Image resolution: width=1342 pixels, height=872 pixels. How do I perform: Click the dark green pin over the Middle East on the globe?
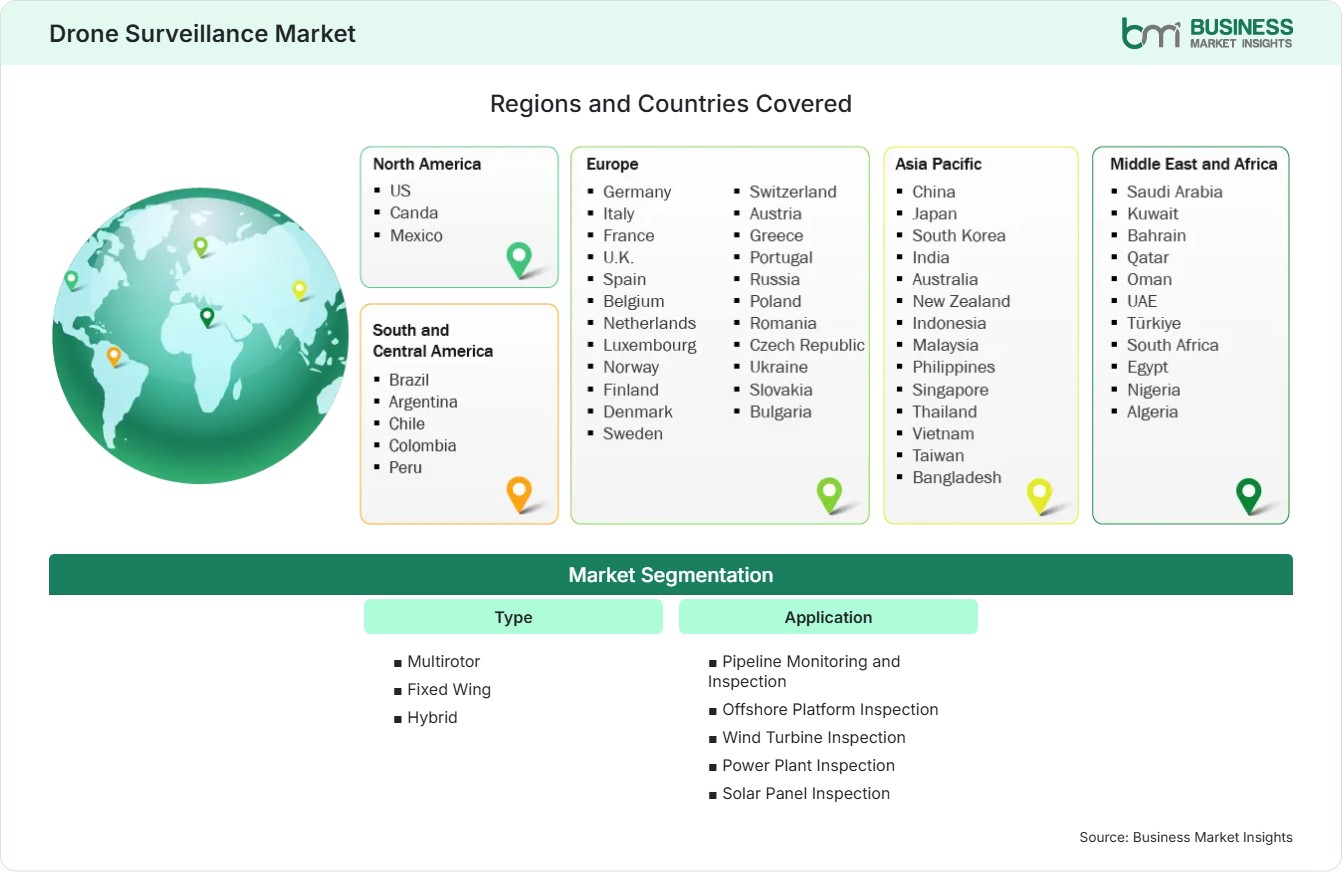click(x=207, y=317)
